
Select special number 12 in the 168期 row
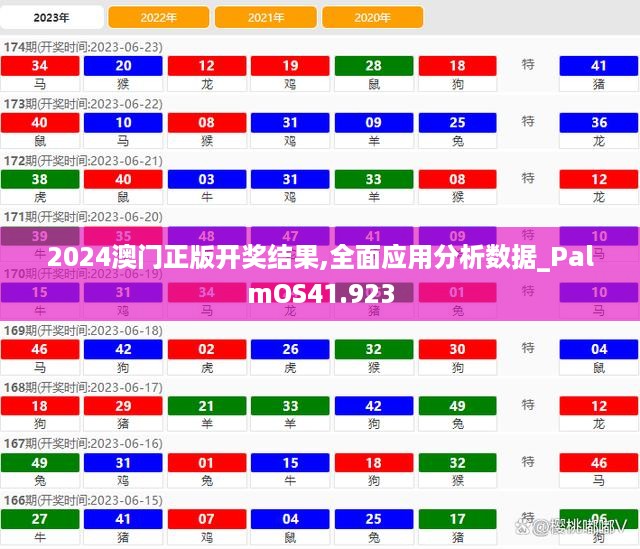tap(599, 406)
